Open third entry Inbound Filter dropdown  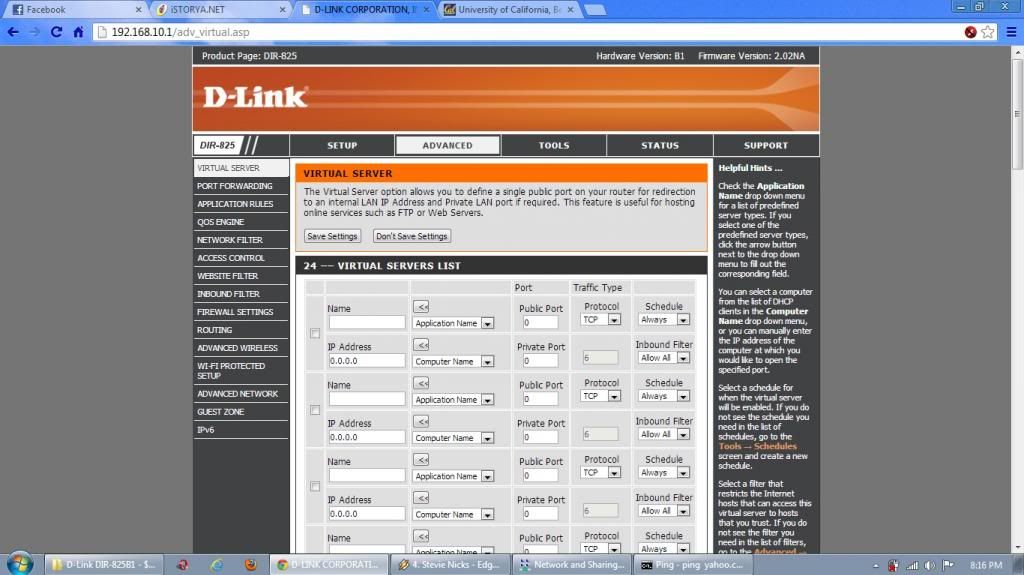(664, 511)
